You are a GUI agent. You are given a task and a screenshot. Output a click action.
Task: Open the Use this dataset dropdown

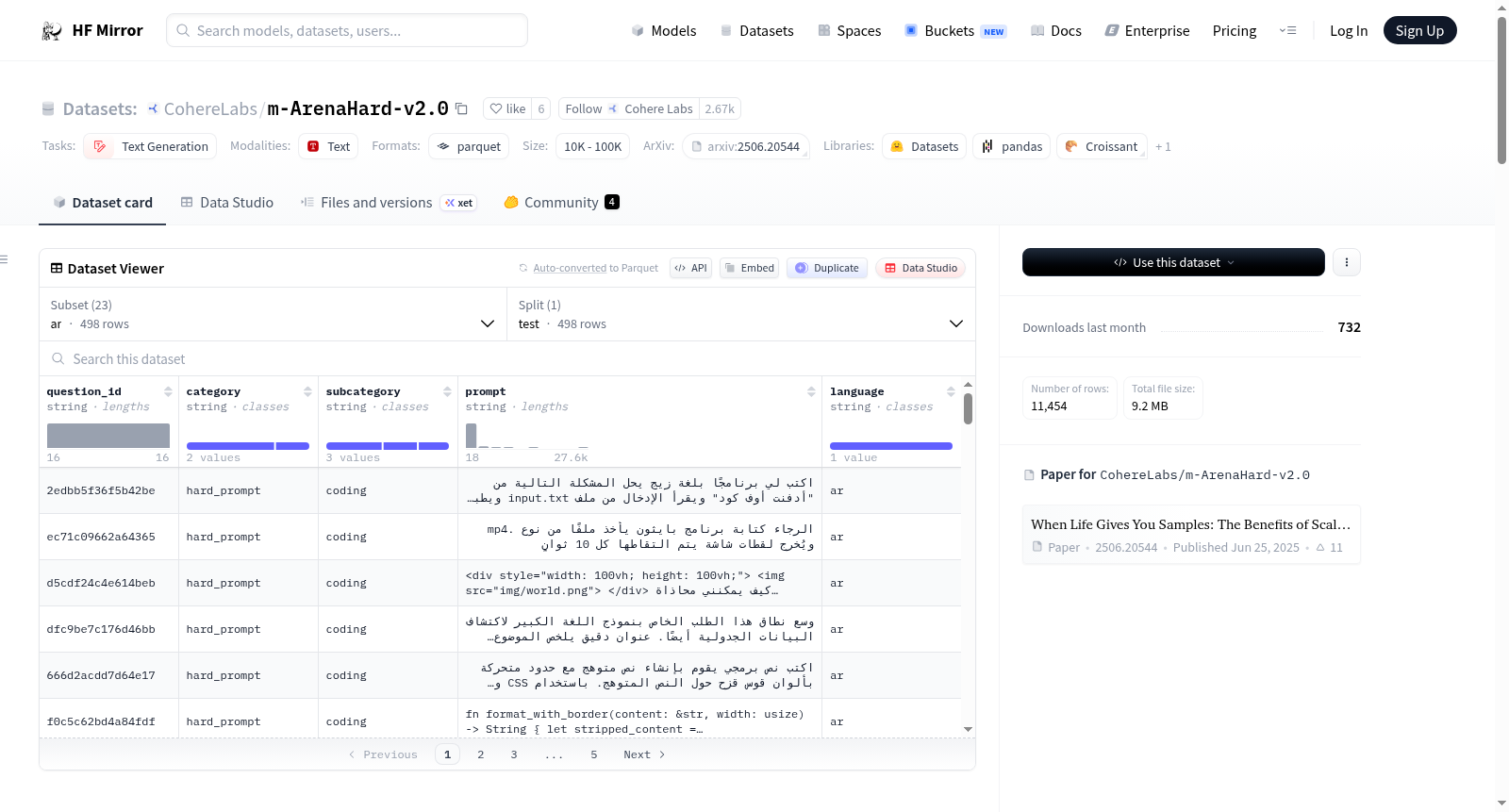click(1173, 262)
